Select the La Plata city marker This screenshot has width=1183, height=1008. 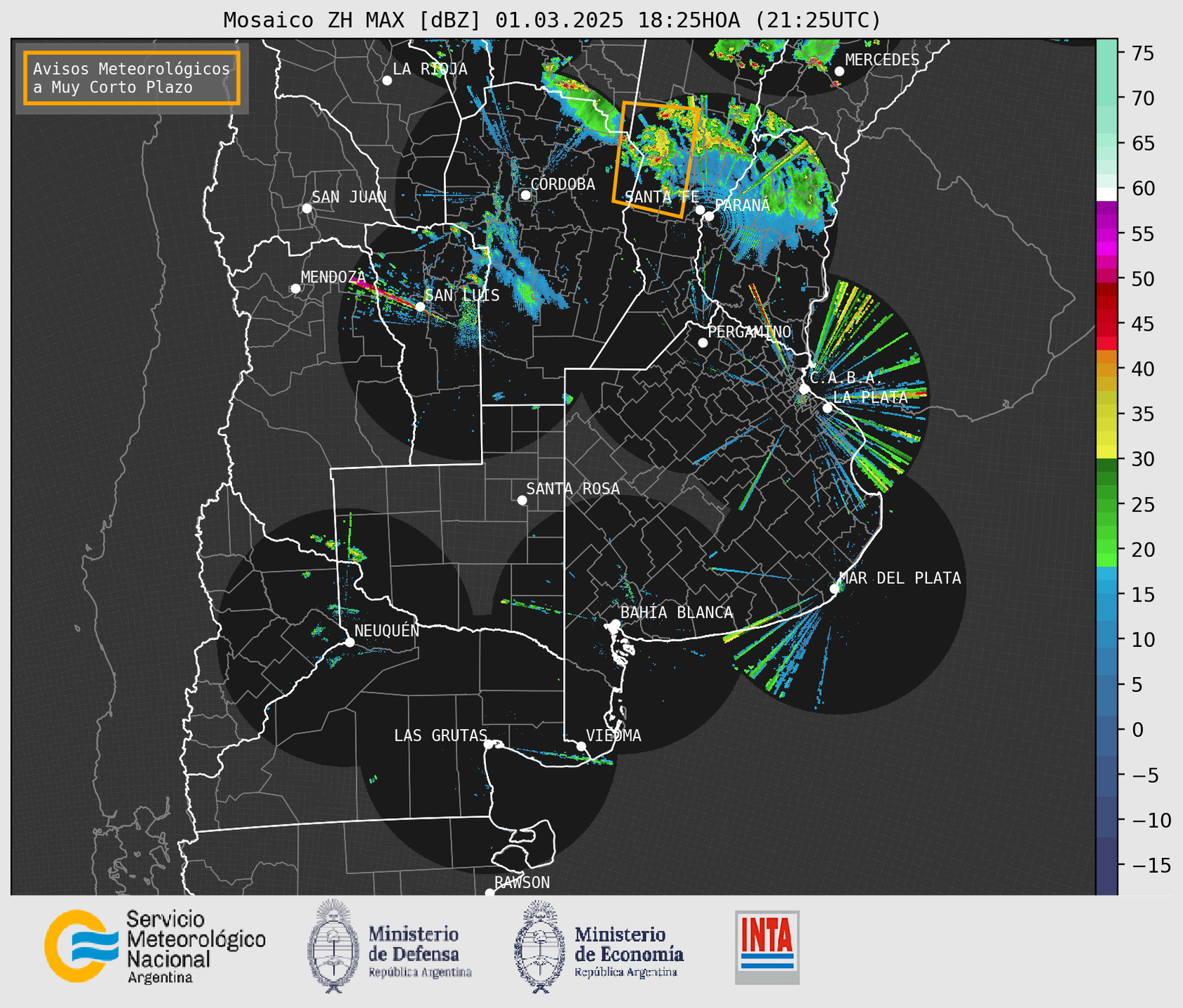tap(827, 408)
